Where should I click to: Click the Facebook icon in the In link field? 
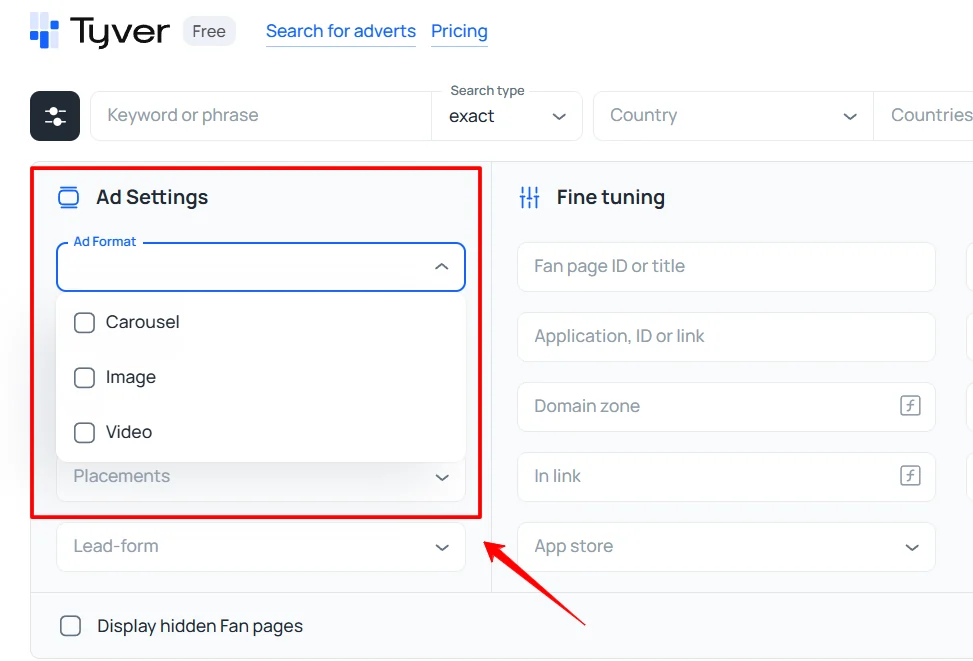click(910, 476)
